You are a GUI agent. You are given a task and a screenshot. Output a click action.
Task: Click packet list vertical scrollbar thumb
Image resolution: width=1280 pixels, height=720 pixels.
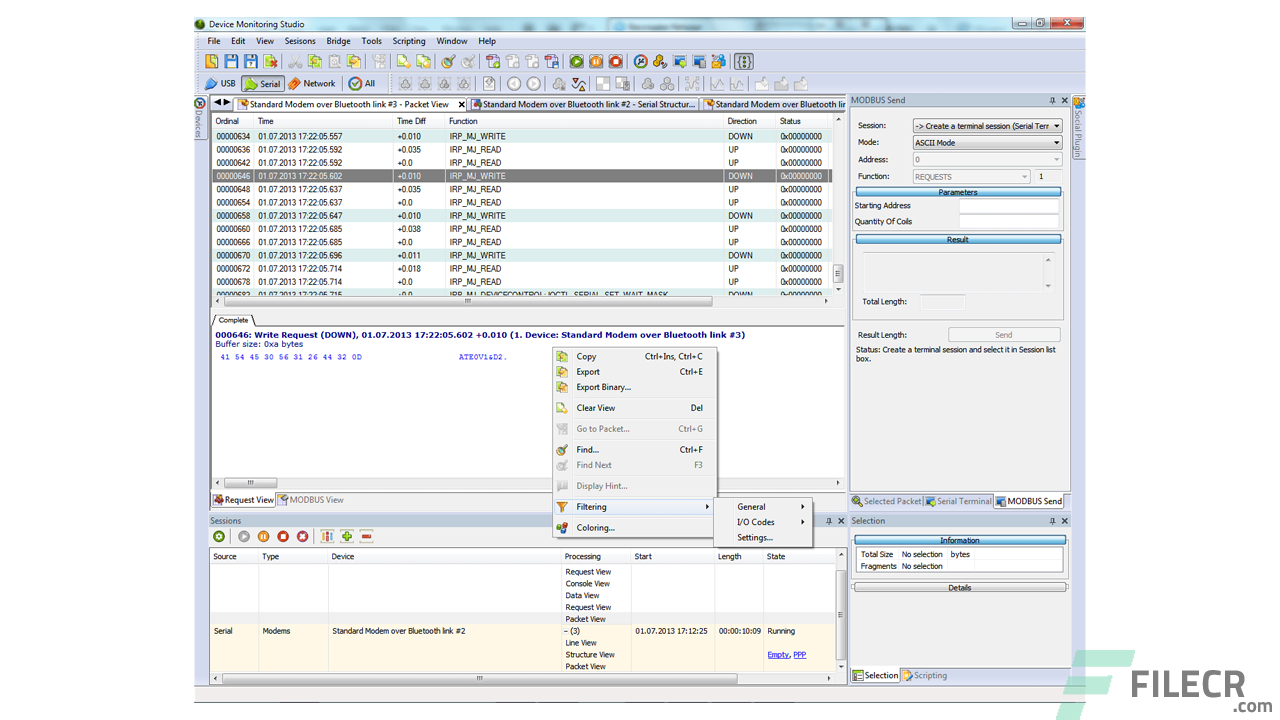click(x=839, y=273)
